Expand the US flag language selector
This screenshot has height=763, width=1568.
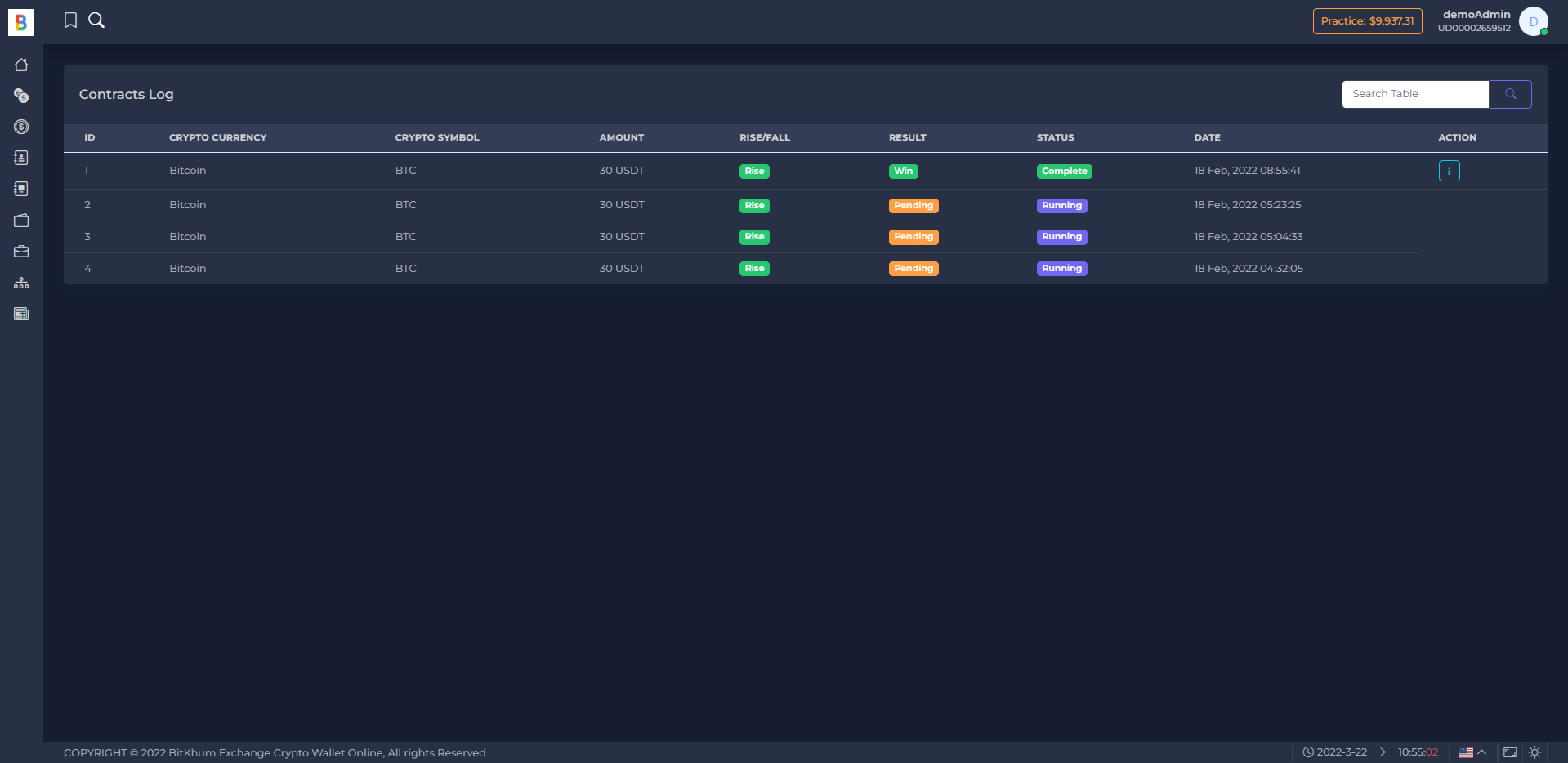1472,752
